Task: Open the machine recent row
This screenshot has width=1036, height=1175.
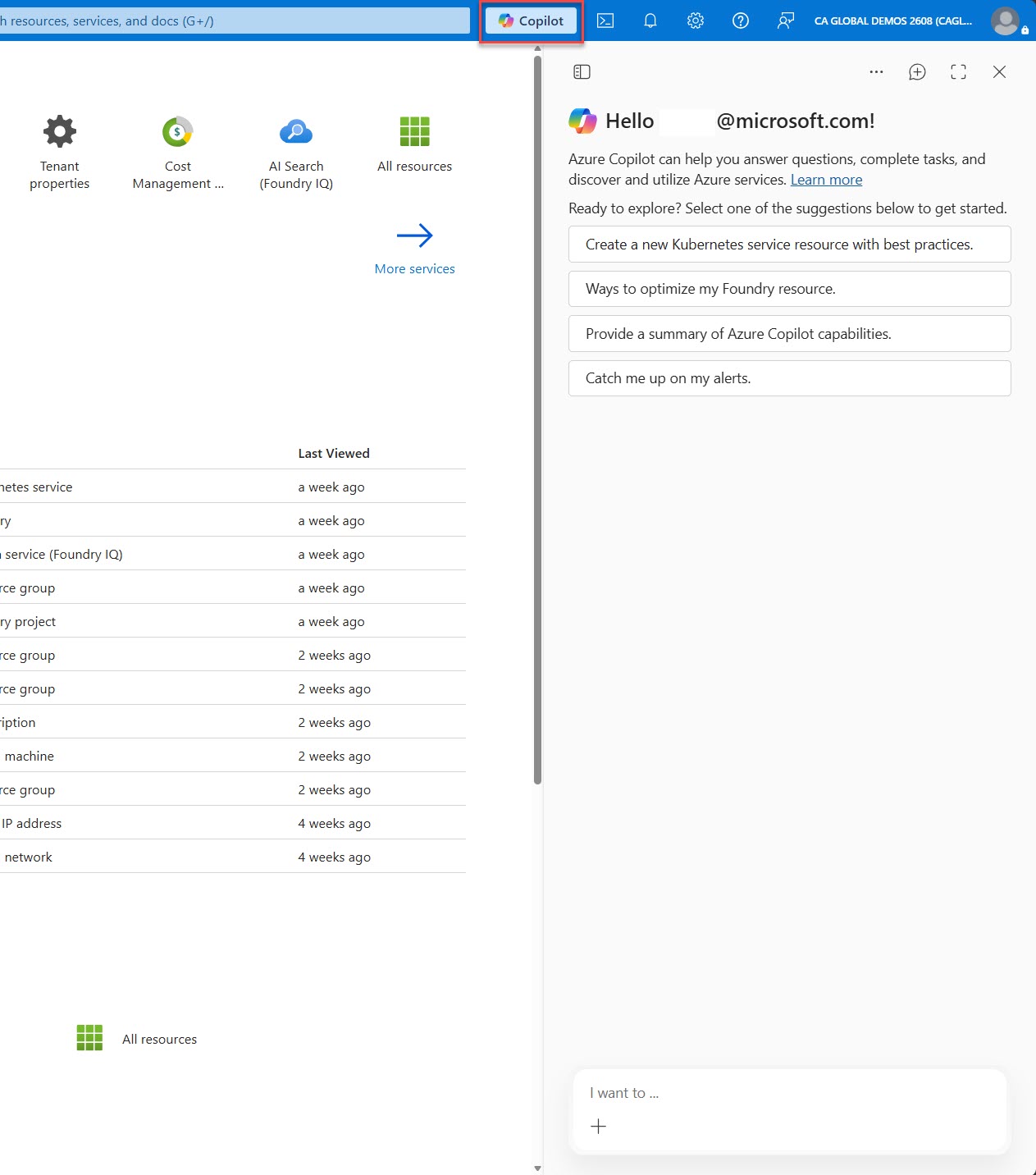Action: point(233,756)
